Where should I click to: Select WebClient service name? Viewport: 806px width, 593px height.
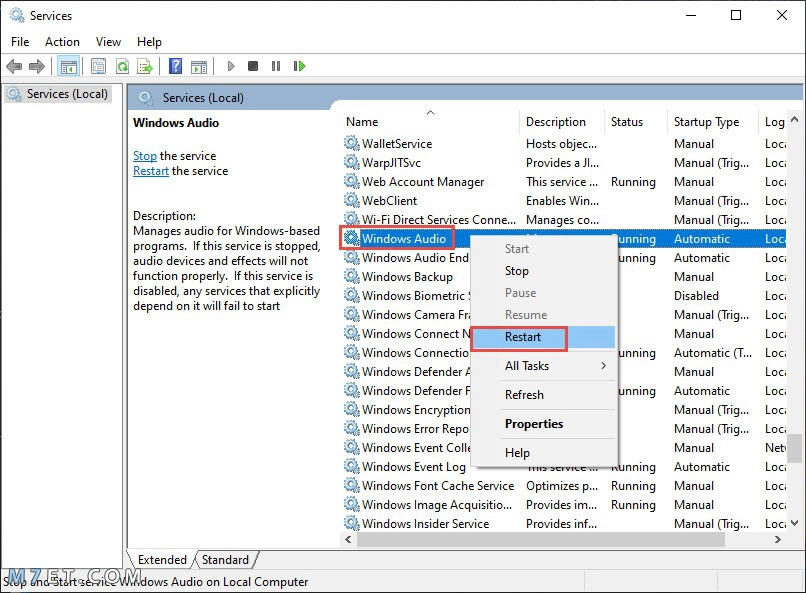[x=390, y=200]
